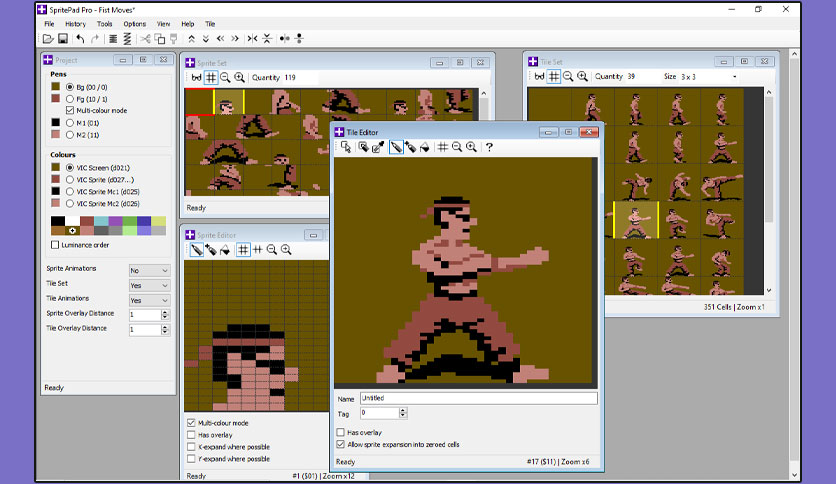The width and height of the screenshot is (836, 484).
Task: Zoom in within the Tile Editor
Action: tap(471, 147)
